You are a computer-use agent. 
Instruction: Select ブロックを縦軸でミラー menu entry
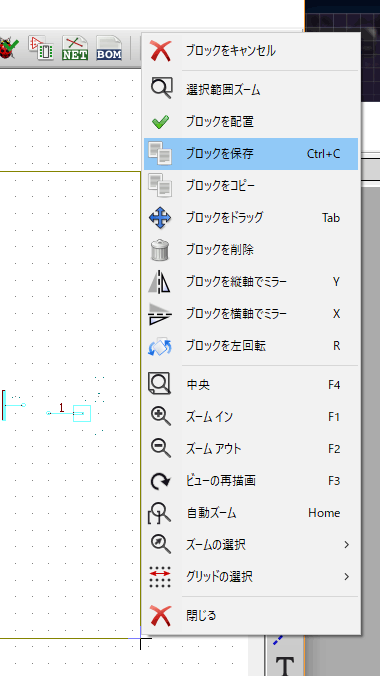(251, 282)
